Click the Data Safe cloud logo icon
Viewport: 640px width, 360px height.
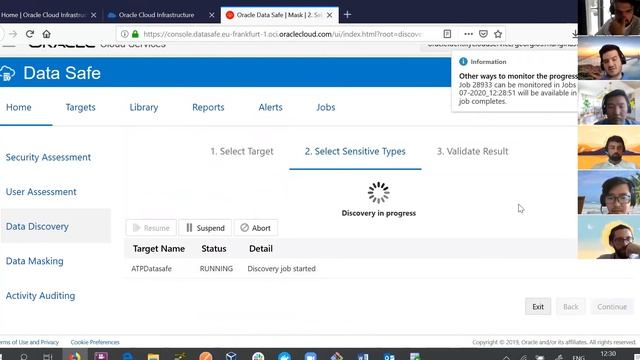pos(7,73)
